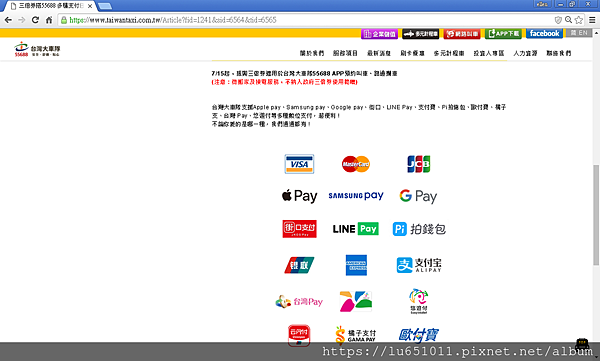Open the 聯絡我們 menu
The height and width of the screenshot is (361, 600).
click(x=559, y=53)
